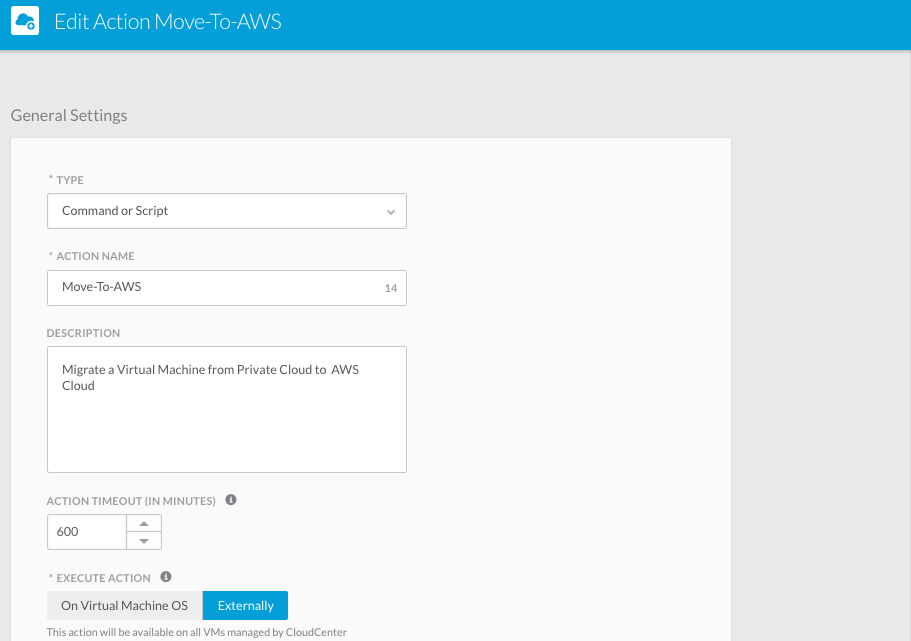
Task: Click inside the Description text area
Action: tap(227, 410)
